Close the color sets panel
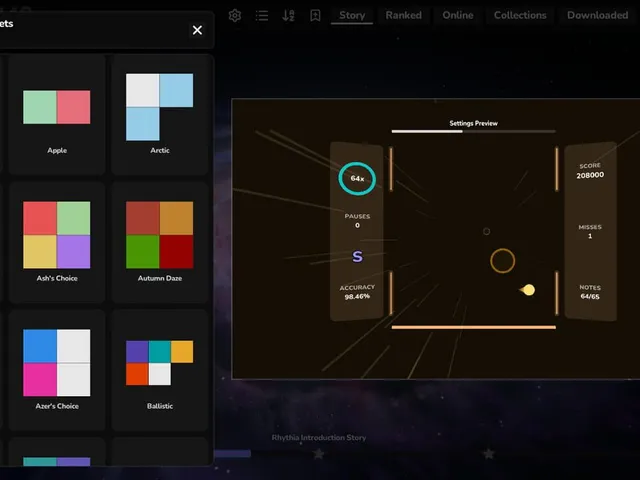 (x=197, y=30)
